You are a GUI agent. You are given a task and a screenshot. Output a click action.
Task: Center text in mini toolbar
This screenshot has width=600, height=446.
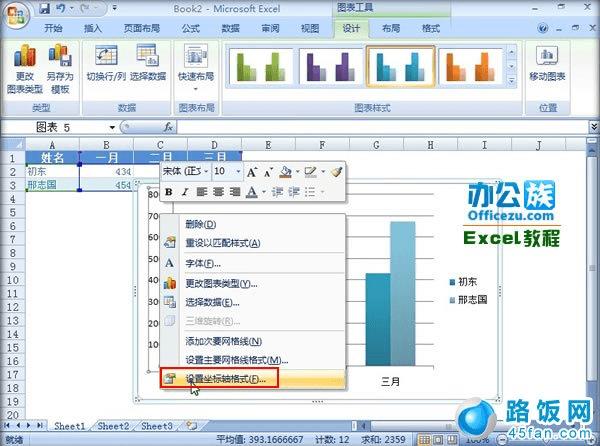[218, 192]
